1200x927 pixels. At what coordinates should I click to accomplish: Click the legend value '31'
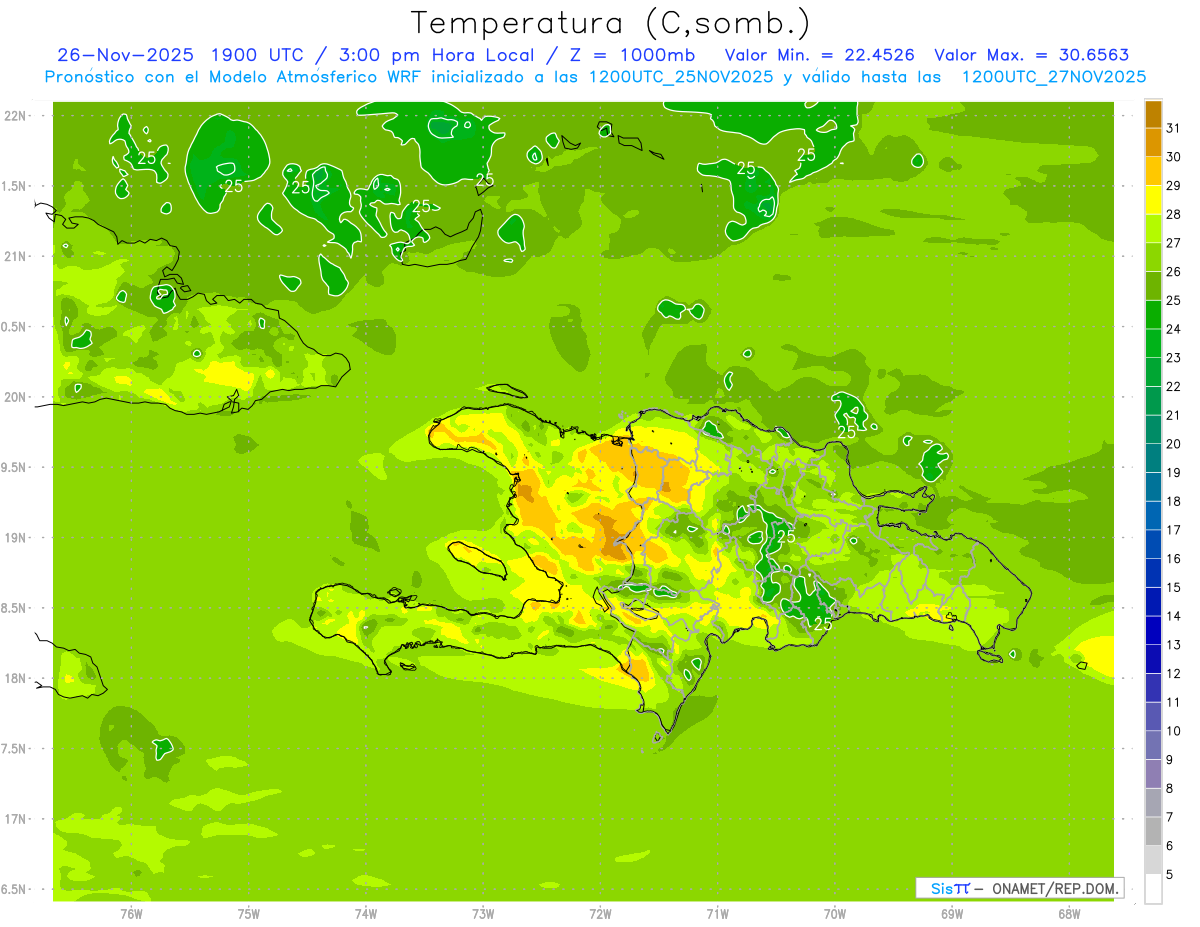[x=1174, y=128]
